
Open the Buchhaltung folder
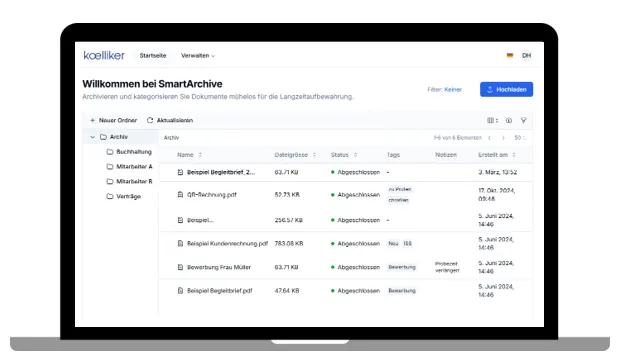coord(129,152)
